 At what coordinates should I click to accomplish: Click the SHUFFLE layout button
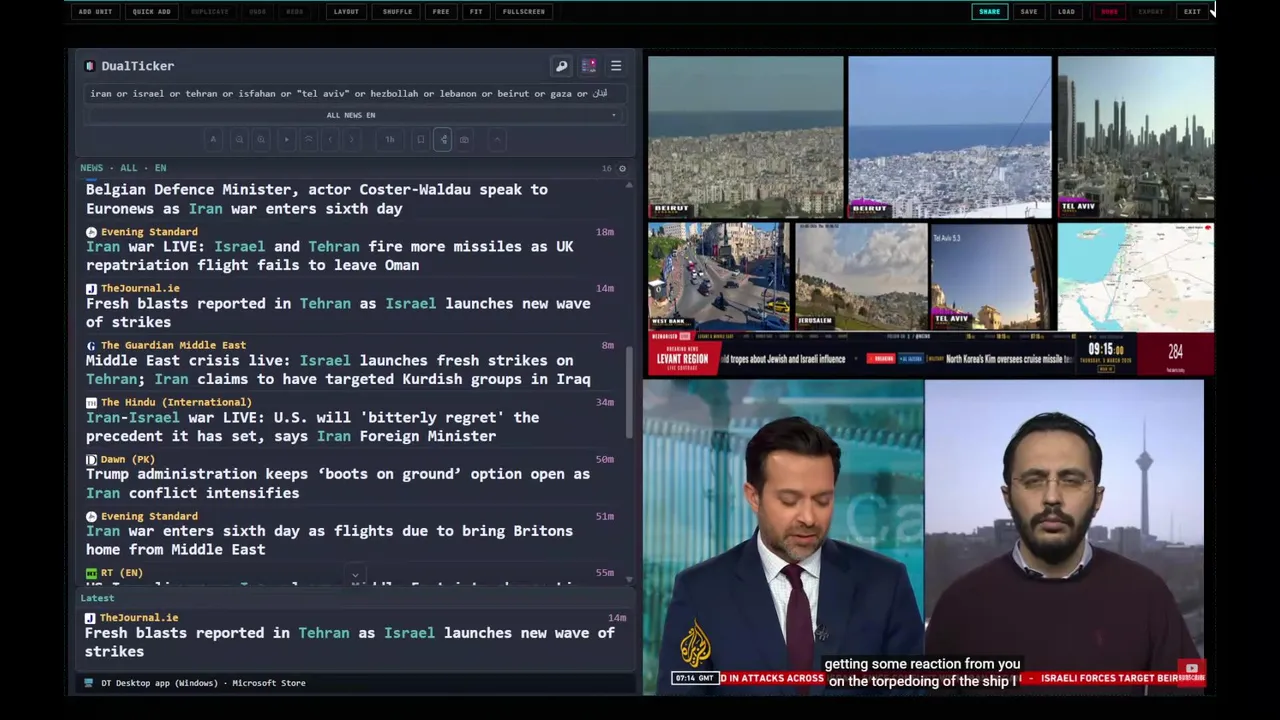coord(397,12)
